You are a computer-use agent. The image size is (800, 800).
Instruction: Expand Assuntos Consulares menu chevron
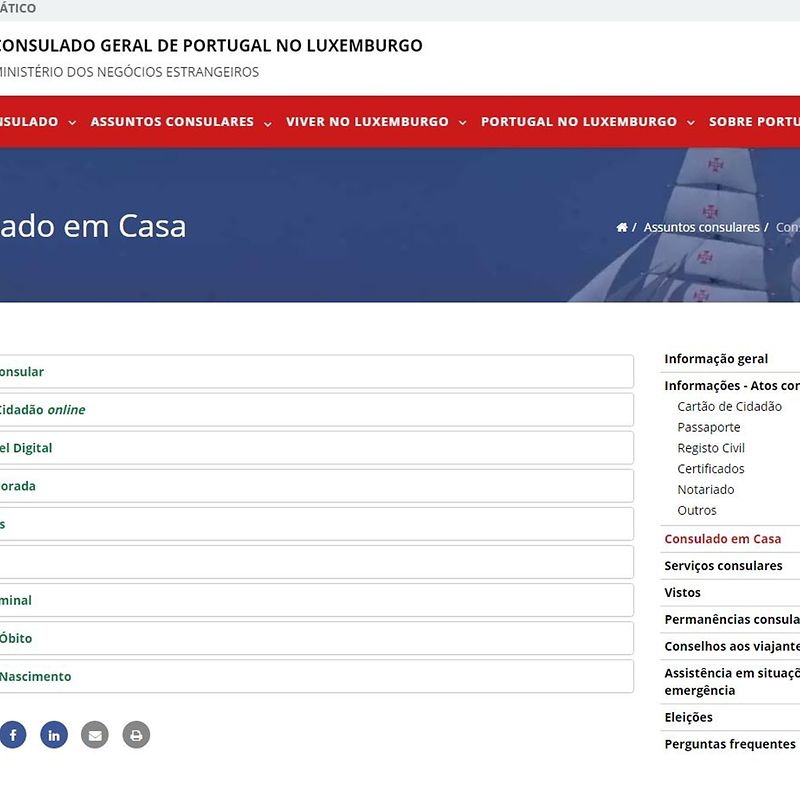268,123
